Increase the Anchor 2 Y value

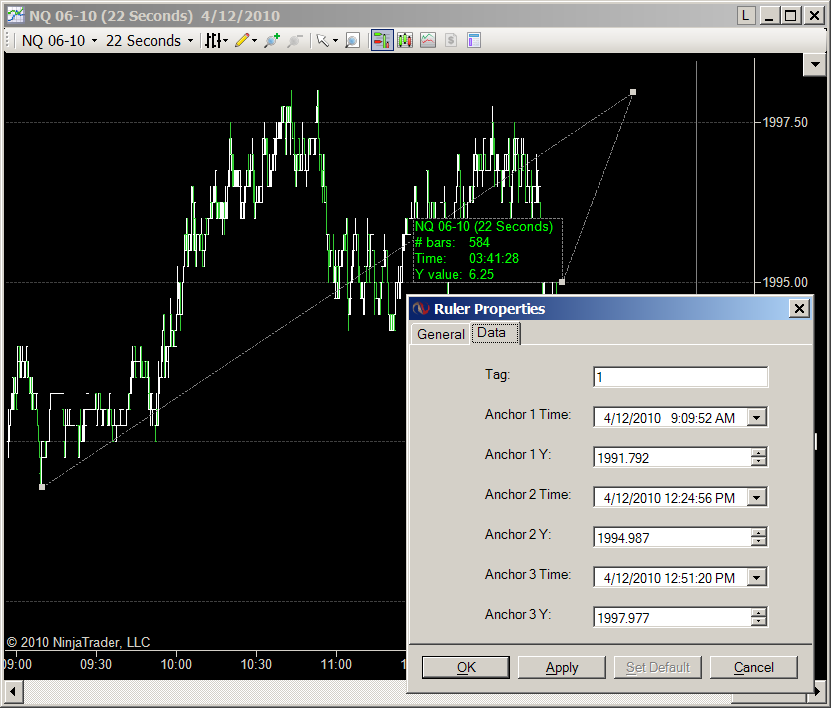(759, 533)
